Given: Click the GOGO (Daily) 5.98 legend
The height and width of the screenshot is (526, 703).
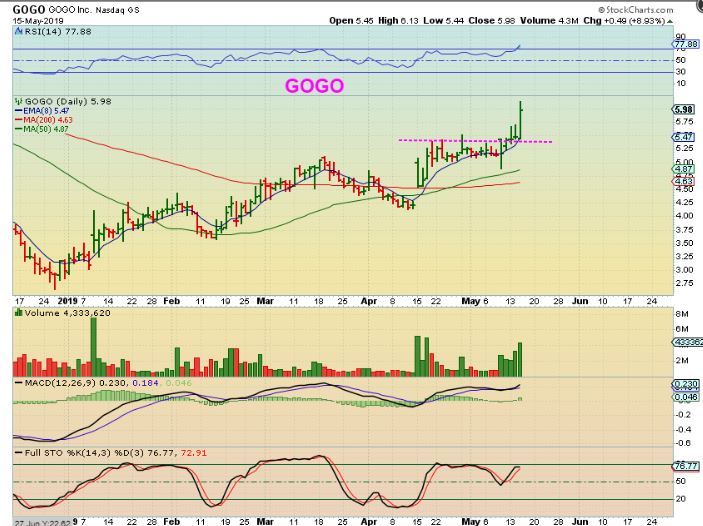Looking at the screenshot, I should [68, 101].
